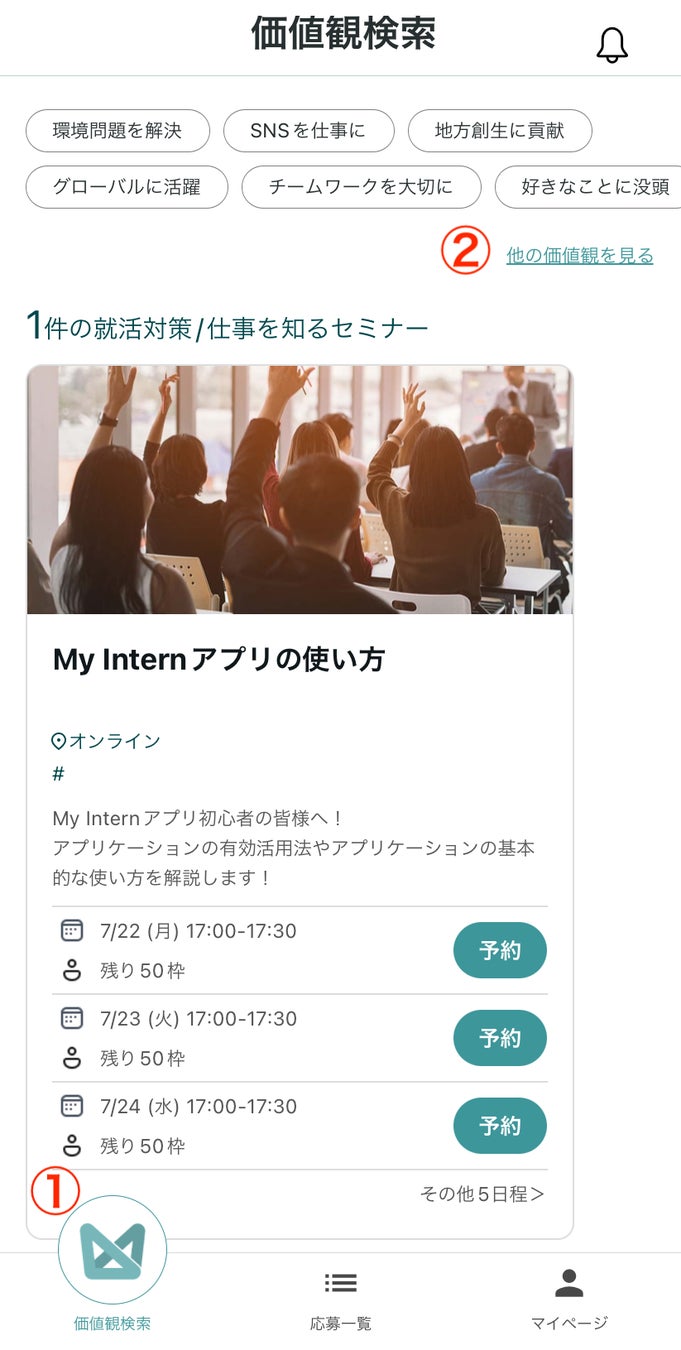Toggle the SNSを仕事に value chip
Image resolution: width=681 pixels, height=1350 pixels.
[x=308, y=131]
